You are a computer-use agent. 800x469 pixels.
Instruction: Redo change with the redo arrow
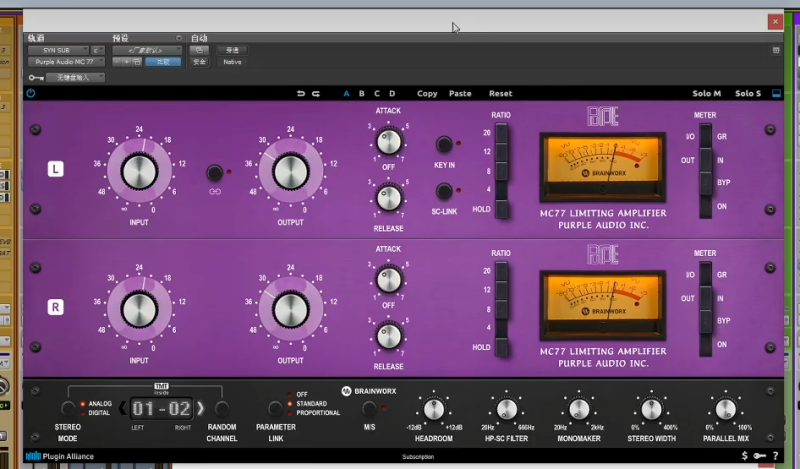point(316,93)
